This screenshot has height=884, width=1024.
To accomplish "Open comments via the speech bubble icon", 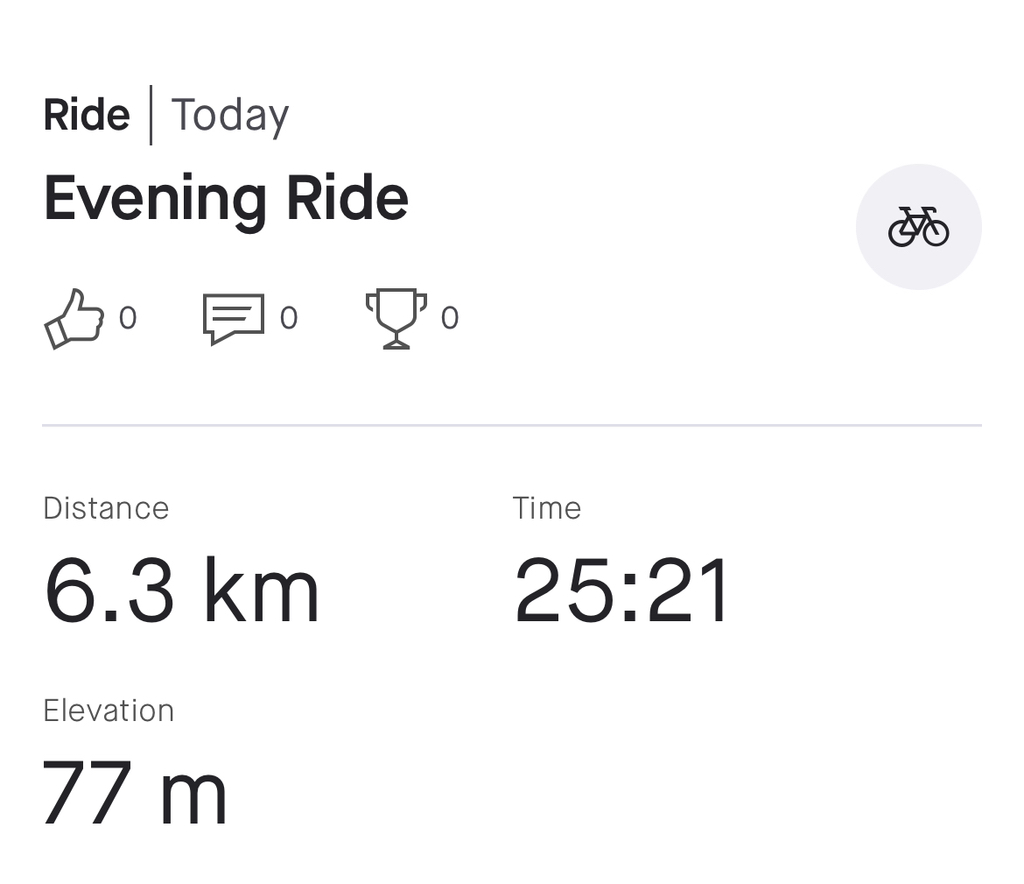I will (x=233, y=319).
